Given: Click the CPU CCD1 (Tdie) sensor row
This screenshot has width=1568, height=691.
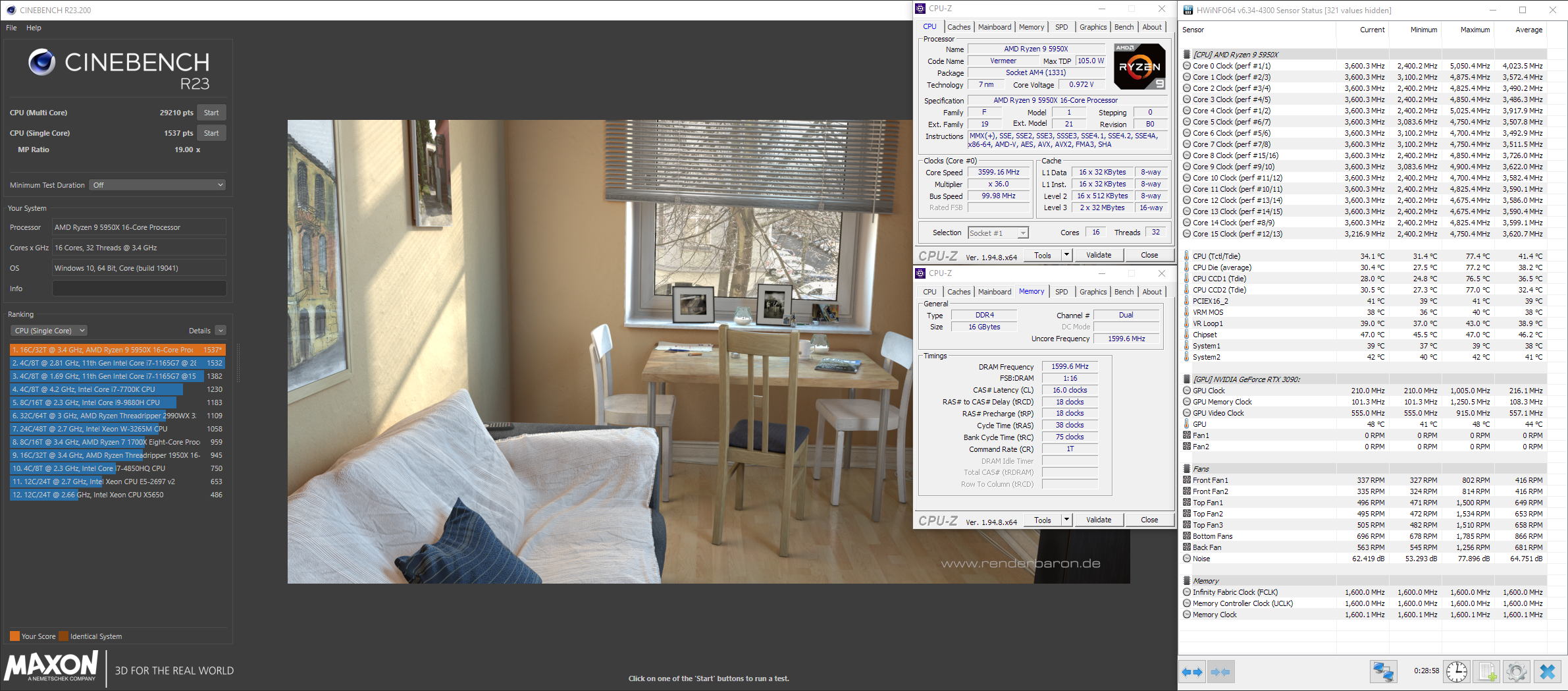Looking at the screenshot, I should (1364, 279).
